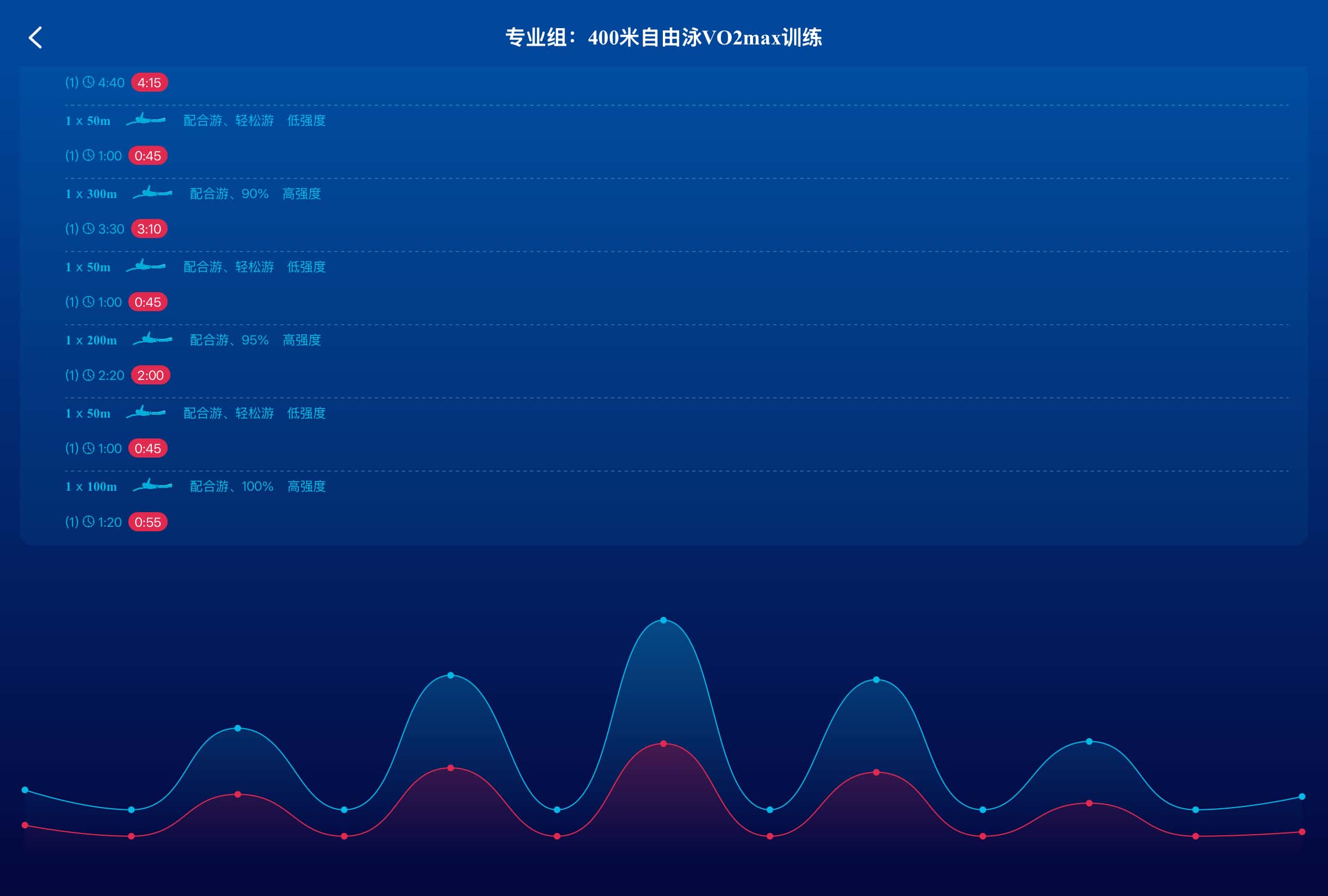Select the 1 x 200m set label

(x=91, y=340)
